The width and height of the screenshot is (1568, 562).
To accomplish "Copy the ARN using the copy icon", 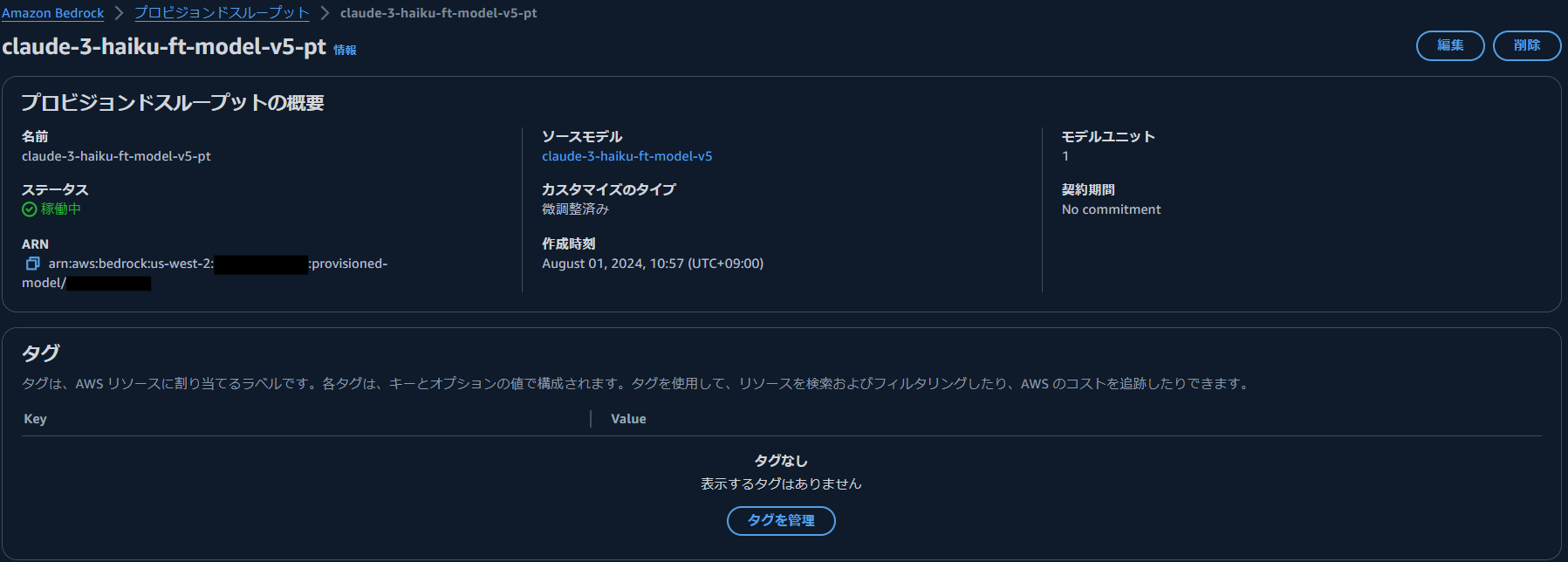I will click(x=32, y=263).
